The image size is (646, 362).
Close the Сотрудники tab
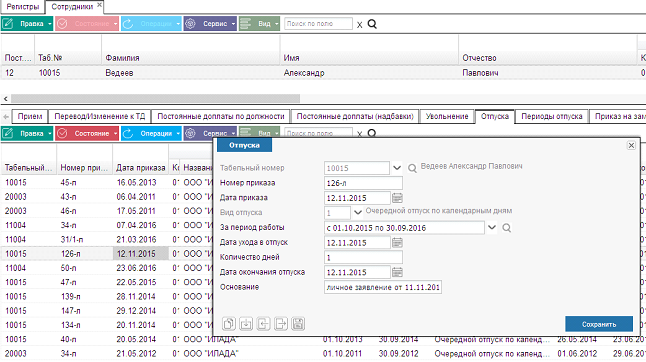[x=99, y=5]
